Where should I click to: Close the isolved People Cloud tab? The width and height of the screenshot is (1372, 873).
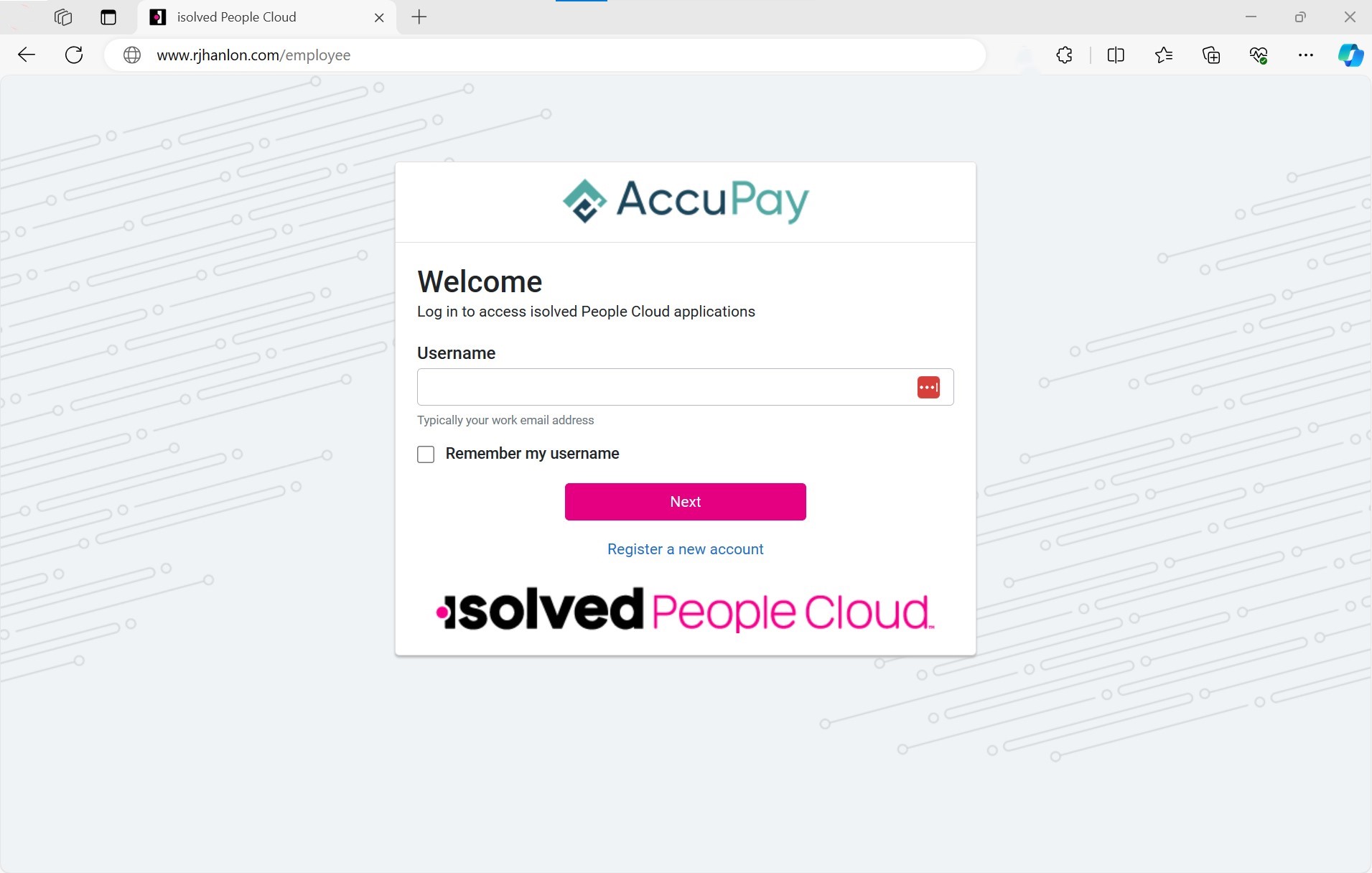pyautogui.click(x=379, y=17)
